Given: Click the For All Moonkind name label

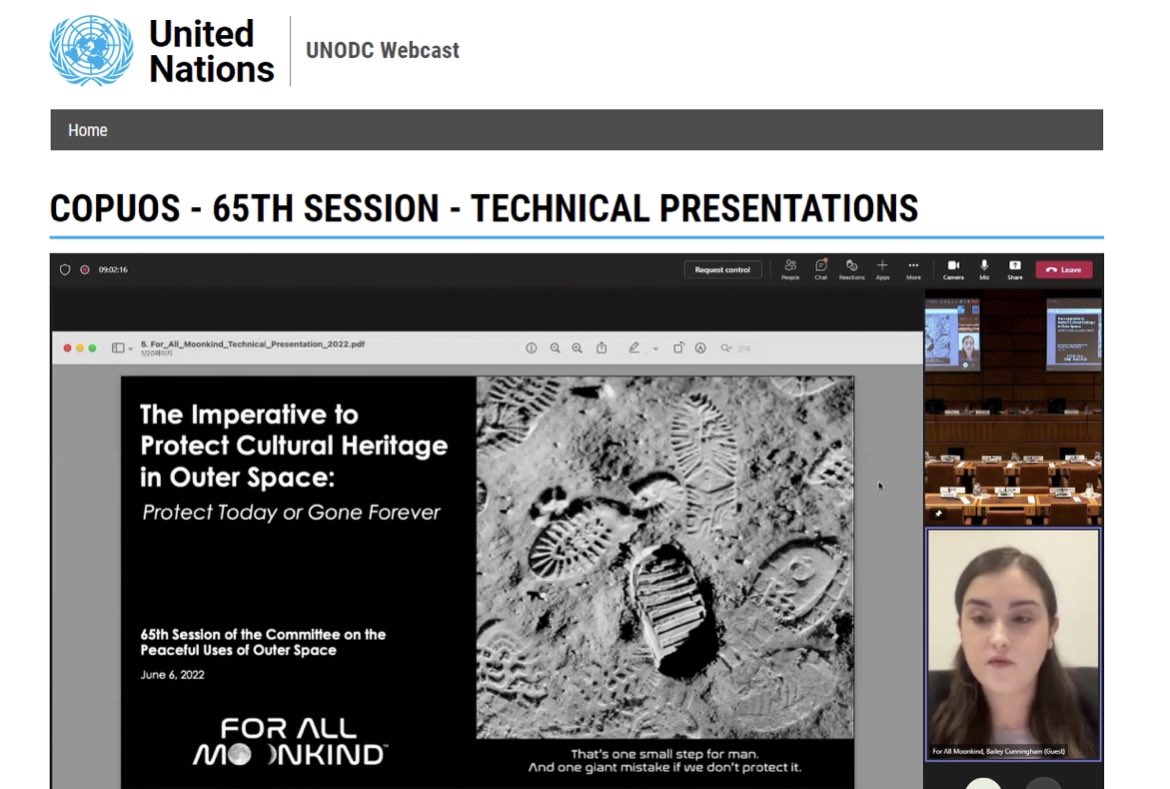Looking at the screenshot, I should point(998,752).
